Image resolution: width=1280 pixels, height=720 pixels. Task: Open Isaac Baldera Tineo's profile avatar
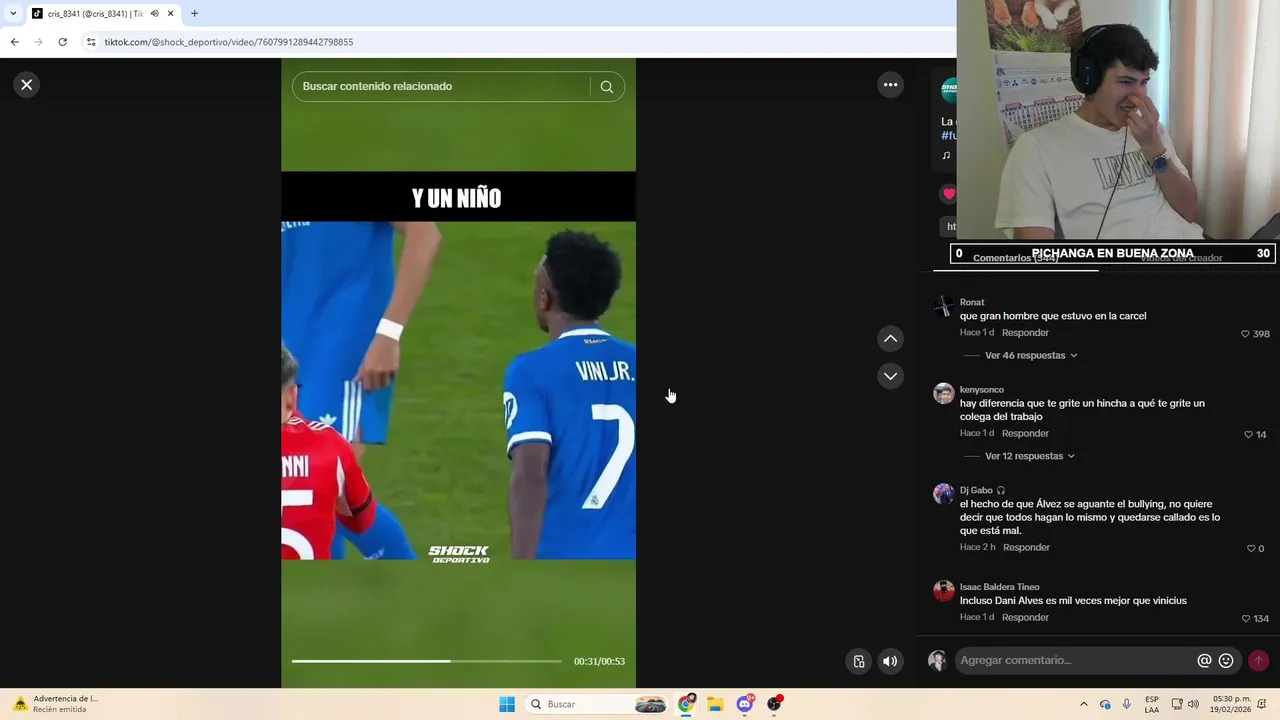[943, 591]
